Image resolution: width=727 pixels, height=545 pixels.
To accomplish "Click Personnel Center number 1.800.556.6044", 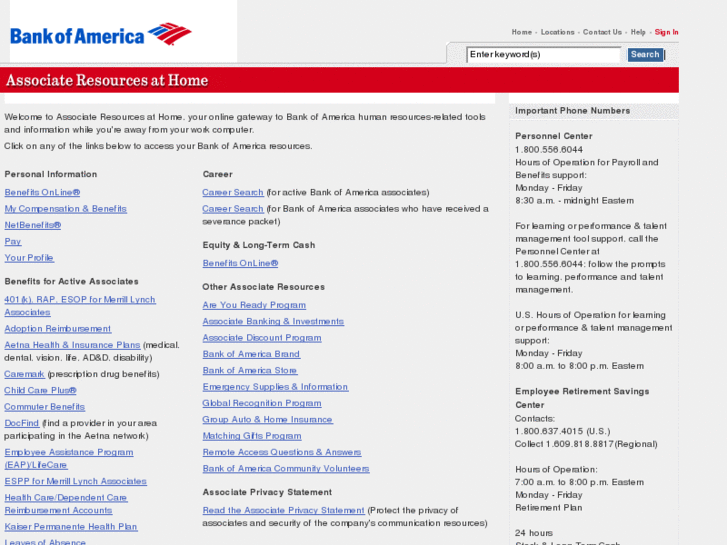I will (x=548, y=149).
